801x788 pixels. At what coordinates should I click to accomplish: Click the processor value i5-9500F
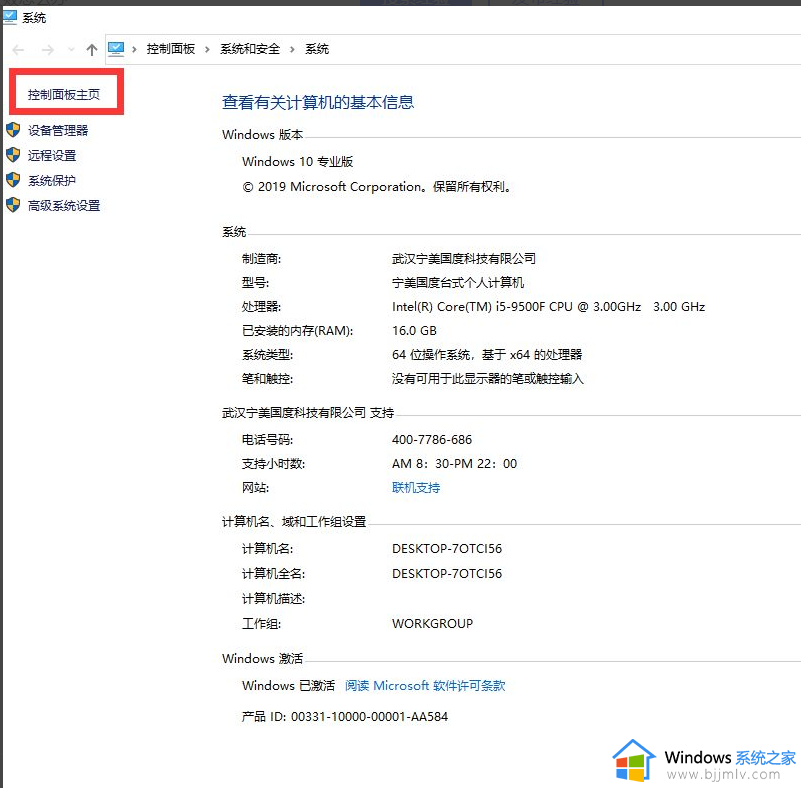(x=548, y=306)
